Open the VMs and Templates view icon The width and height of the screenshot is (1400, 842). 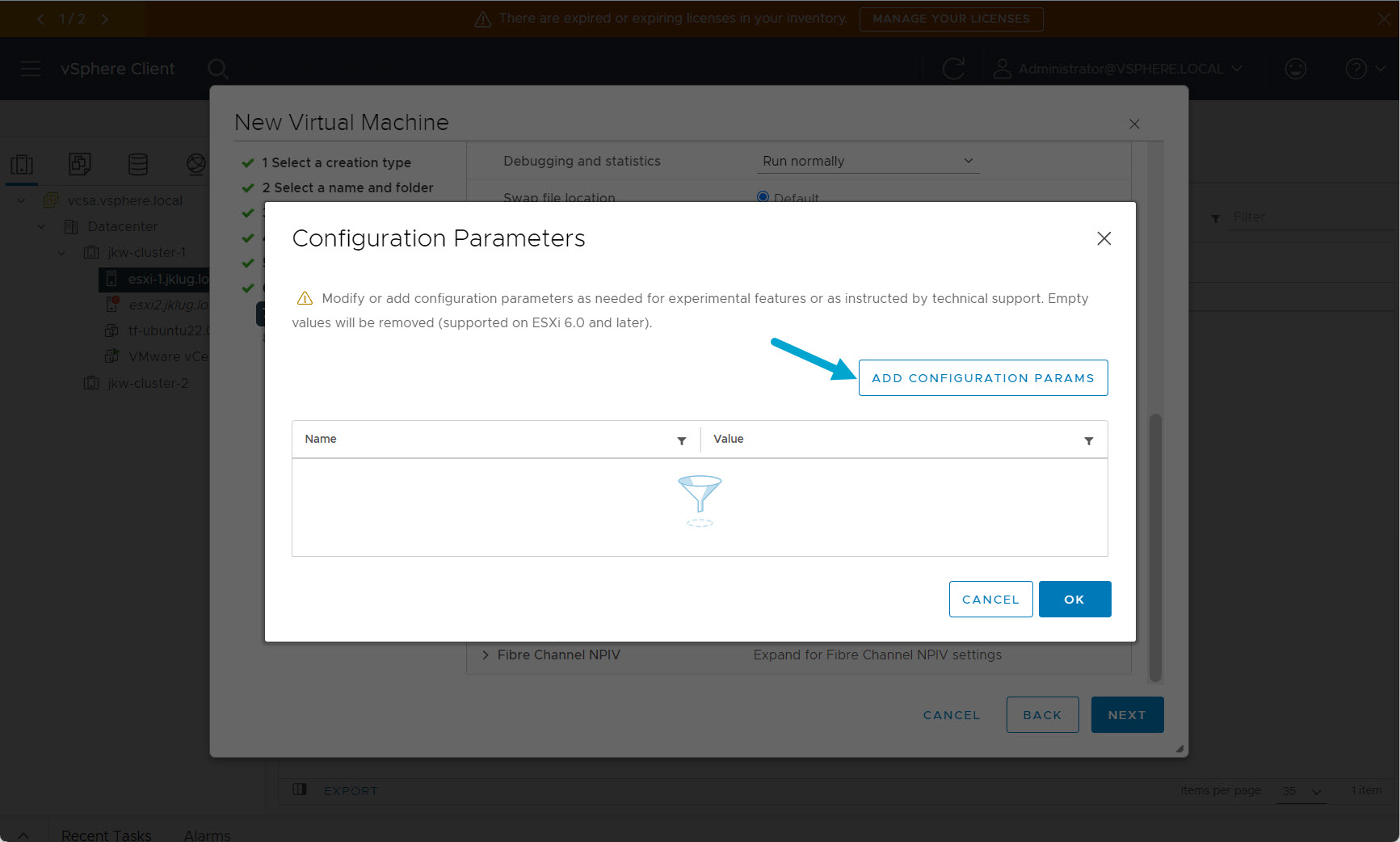click(x=79, y=164)
